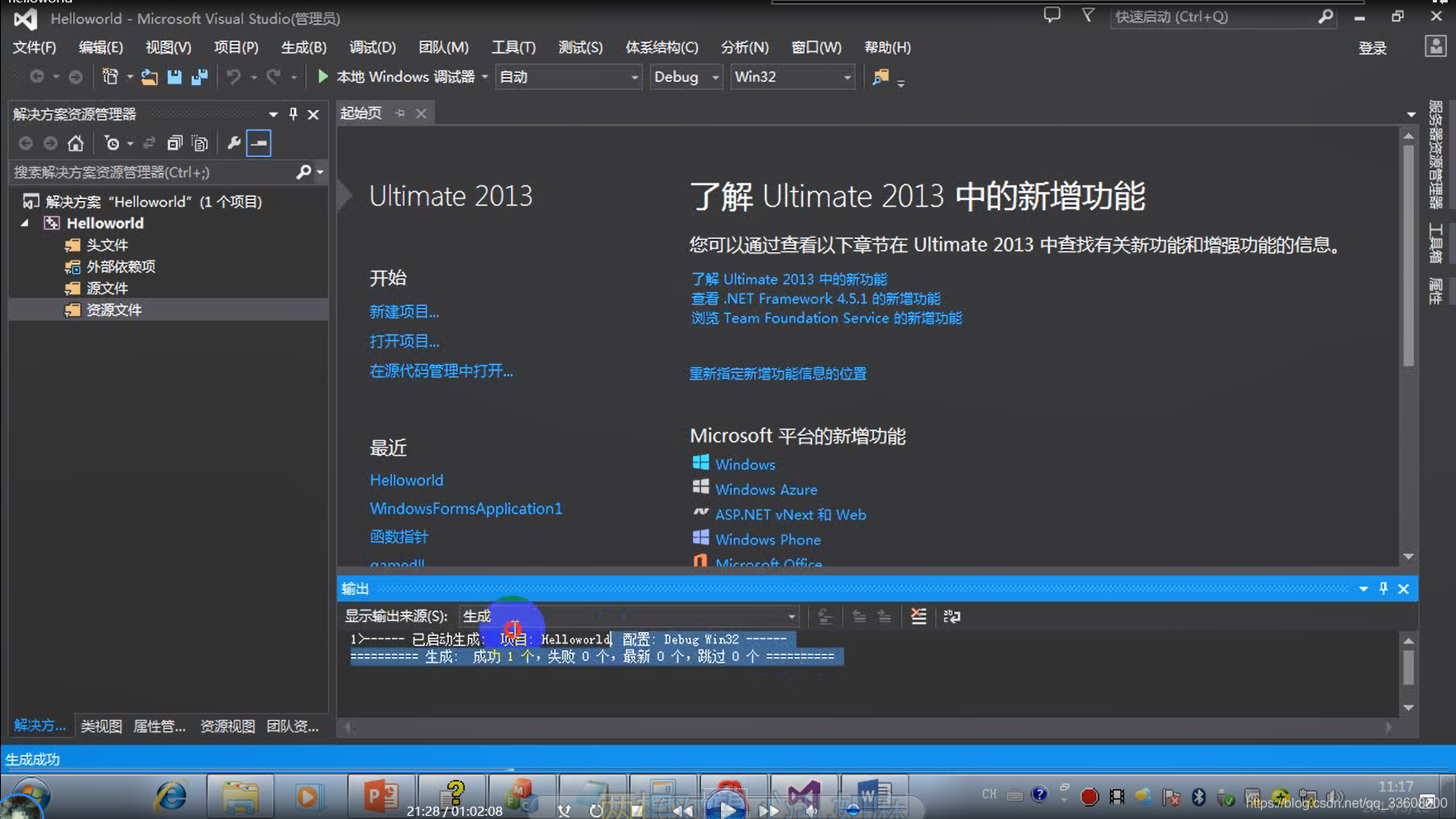The image size is (1456, 819).
Task: Select the 外部依赖项 tree node
Action: coord(121,266)
